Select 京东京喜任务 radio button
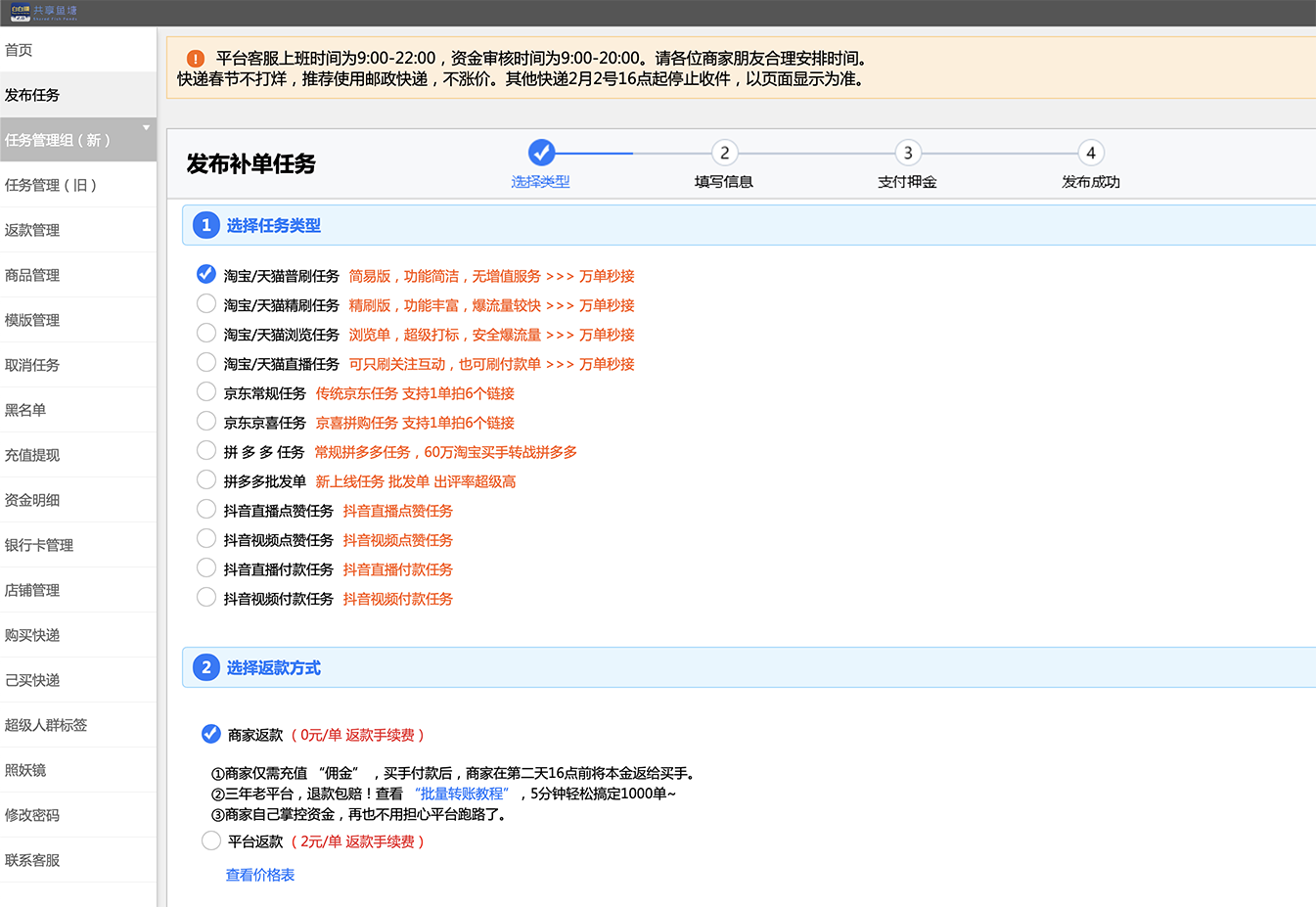The height and width of the screenshot is (907, 1316). (206, 421)
